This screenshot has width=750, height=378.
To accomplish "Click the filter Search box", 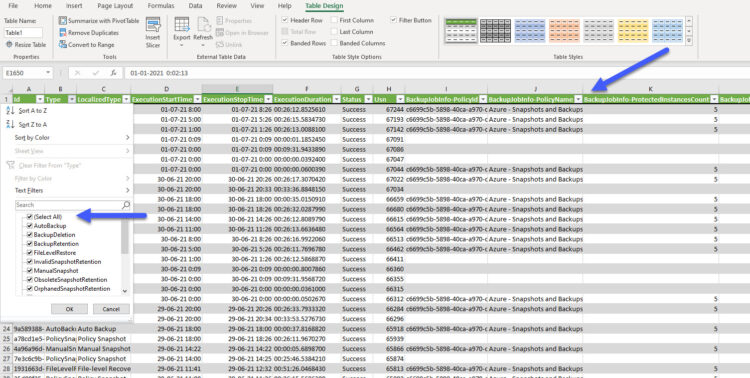I will [x=68, y=205].
